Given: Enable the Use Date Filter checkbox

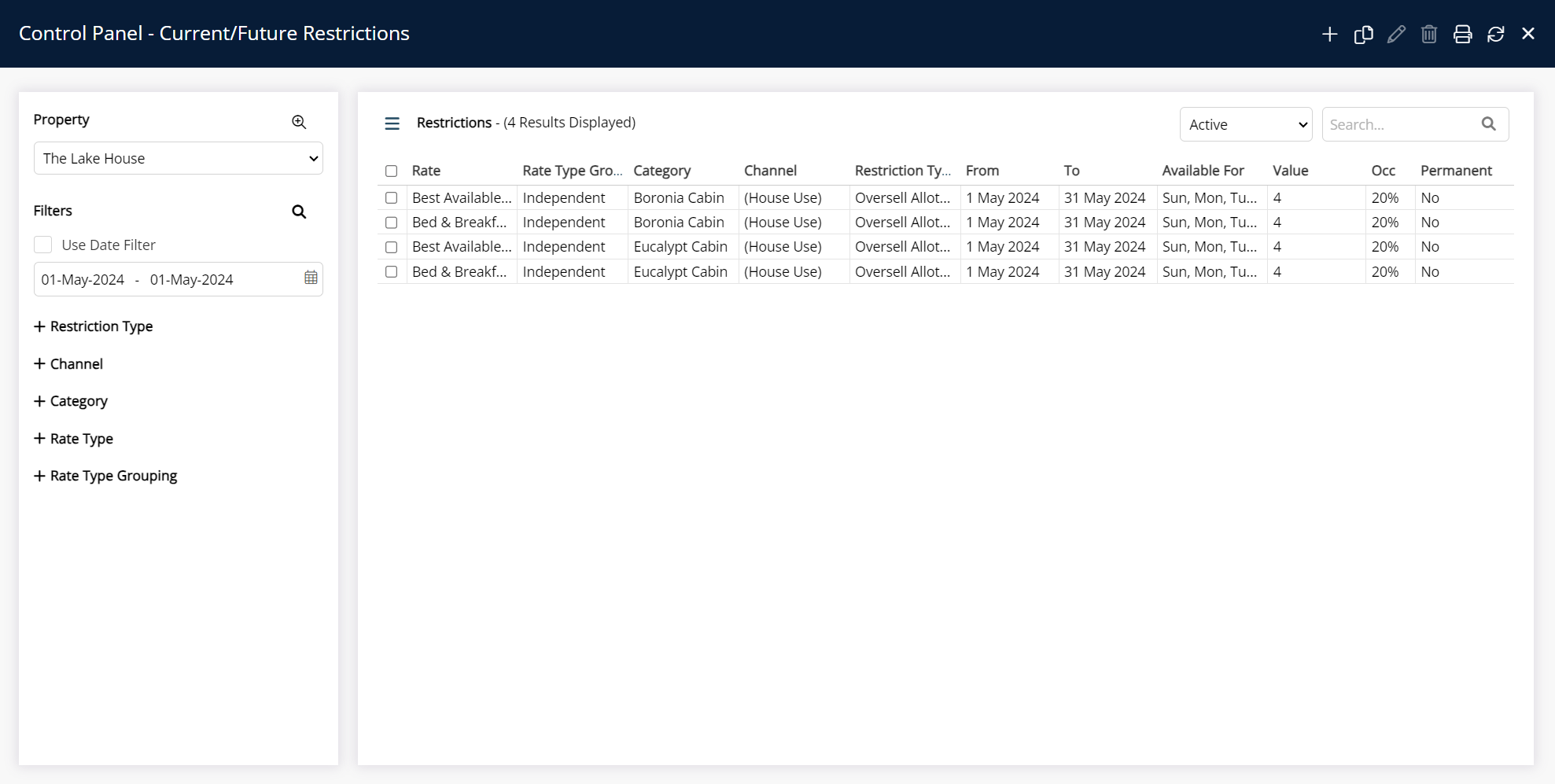Looking at the screenshot, I should (x=43, y=245).
